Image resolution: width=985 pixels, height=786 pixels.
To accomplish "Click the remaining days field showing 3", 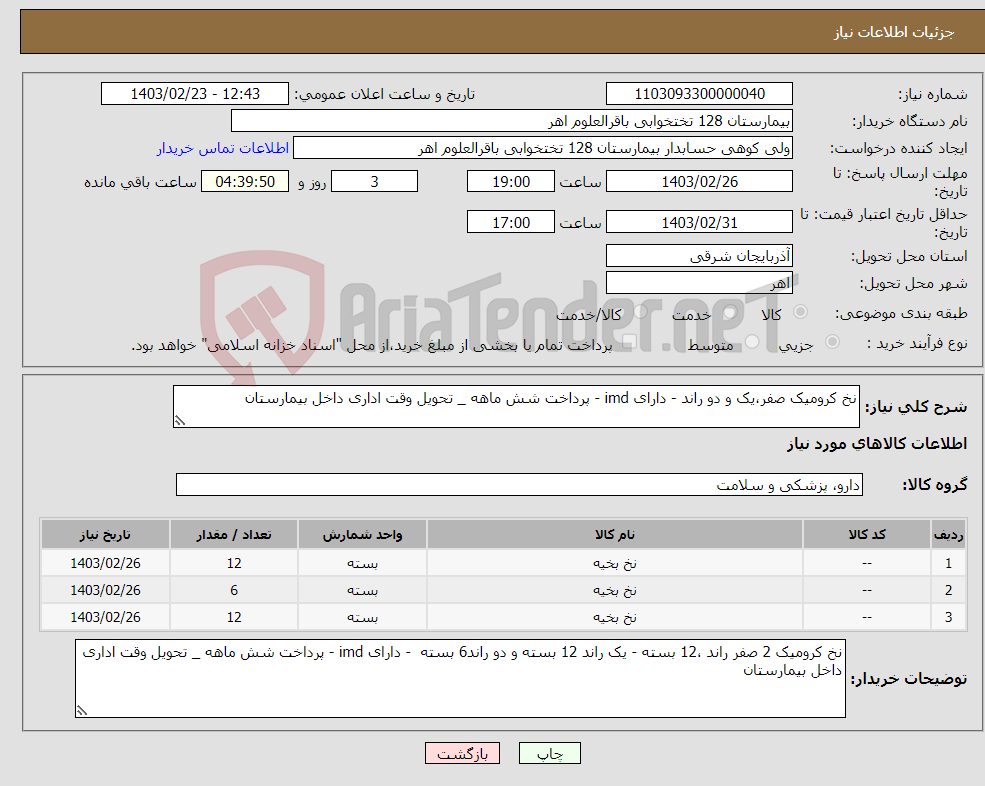I will (x=374, y=182).
